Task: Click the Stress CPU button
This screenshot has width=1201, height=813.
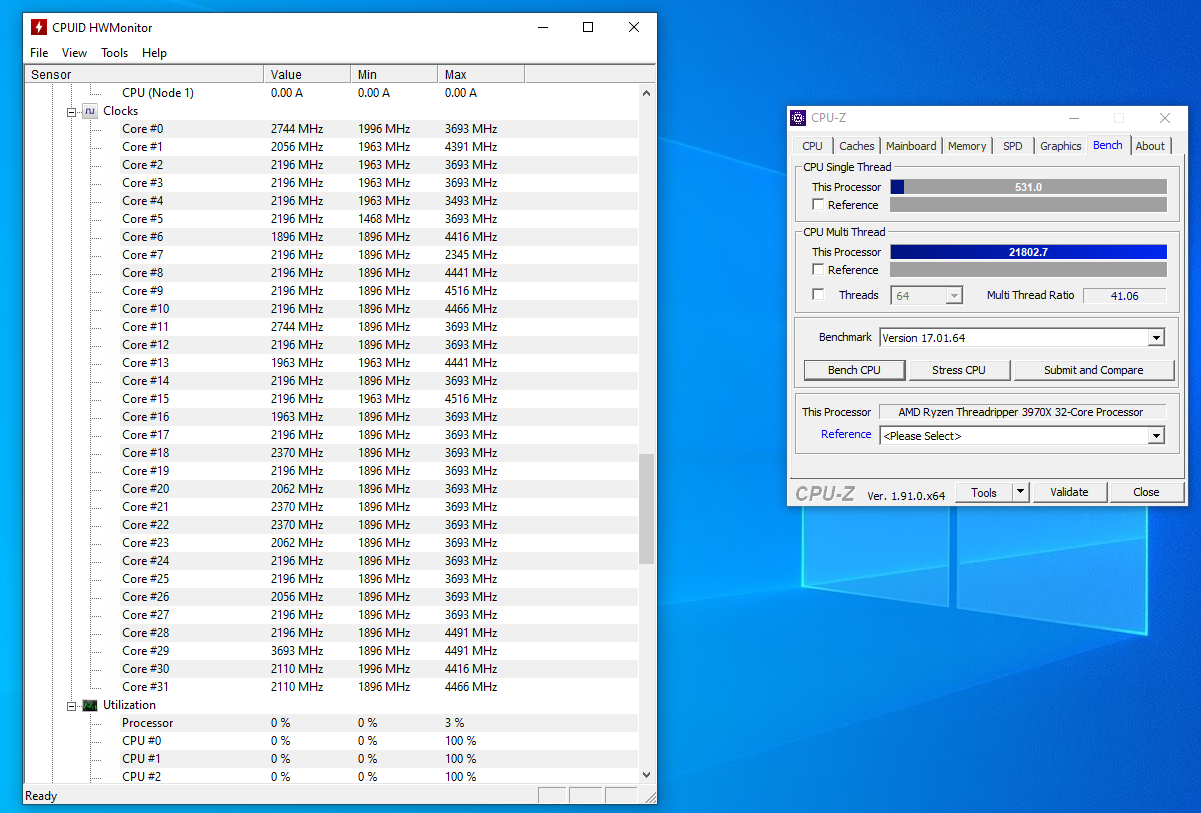Action: tap(959, 370)
